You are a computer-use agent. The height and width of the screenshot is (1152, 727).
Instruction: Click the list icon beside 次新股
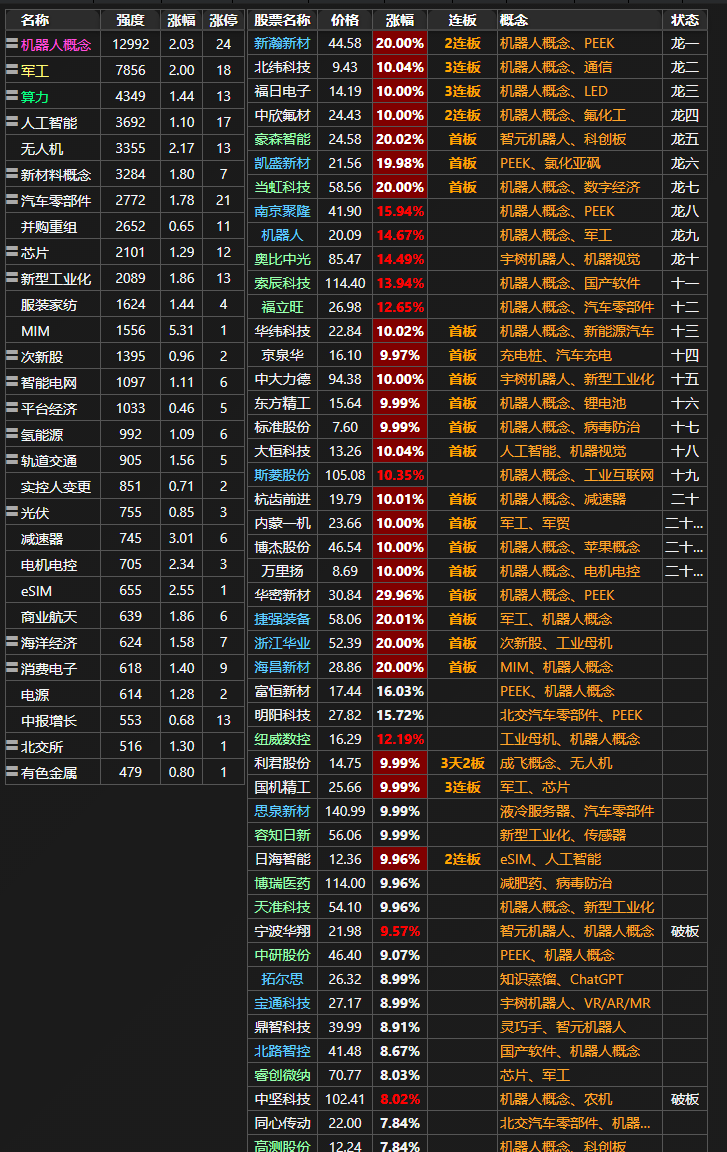click(x=12, y=356)
